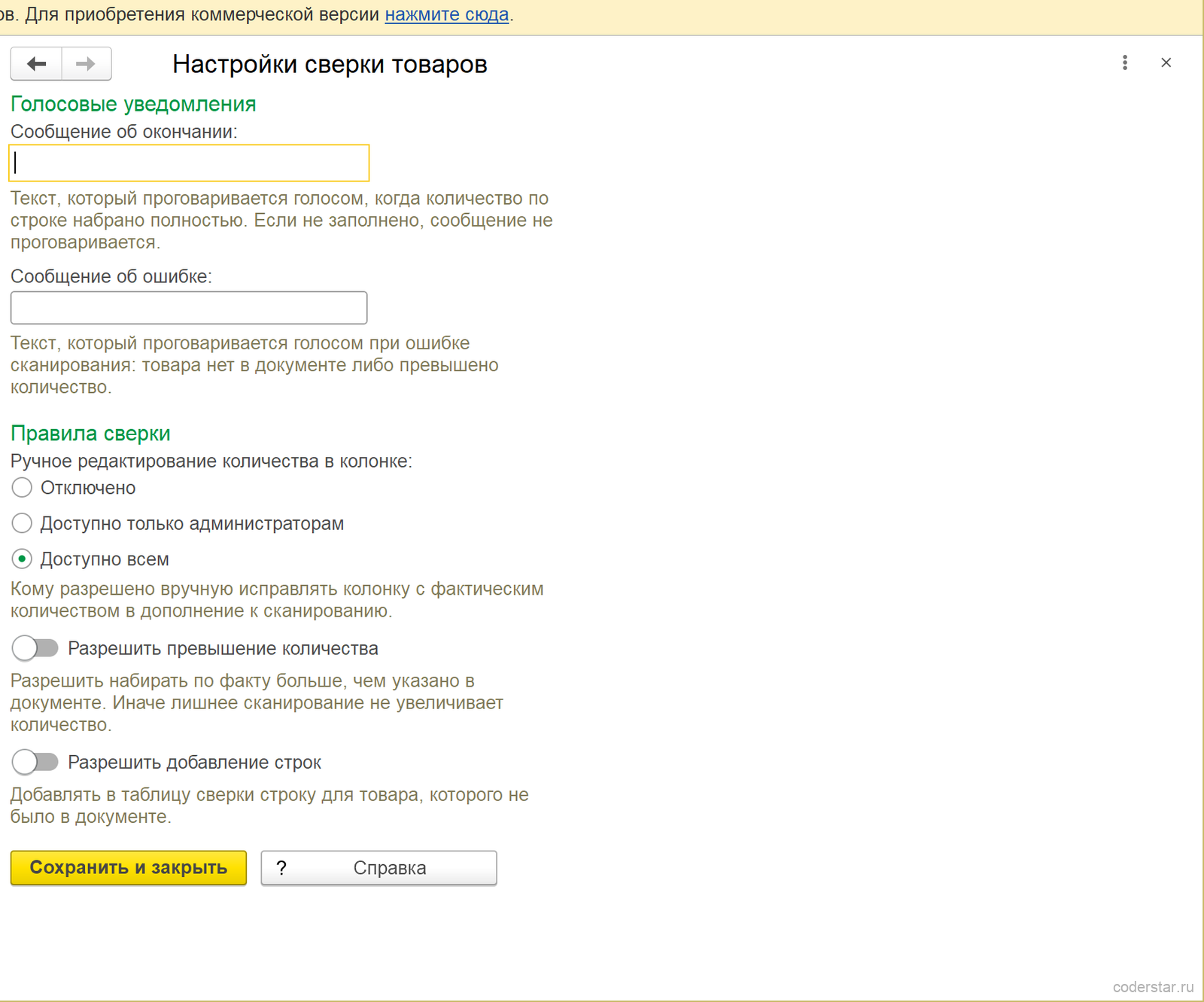The width and height of the screenshot is (1204, 1002).
Task: Click 'Ручное редактирование количества в колонке:' label
Action: pos(211,461)
